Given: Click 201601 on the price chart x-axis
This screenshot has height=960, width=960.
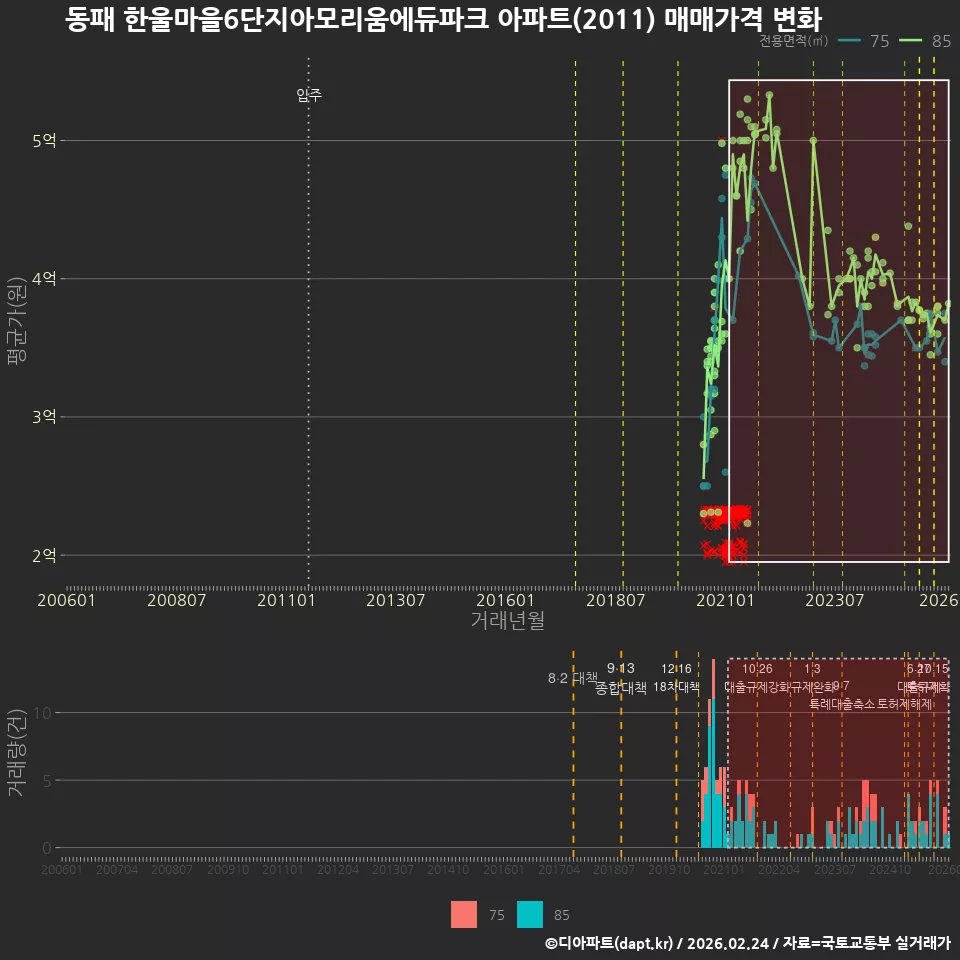Looking at the screenshot, I should click(505, 600).
